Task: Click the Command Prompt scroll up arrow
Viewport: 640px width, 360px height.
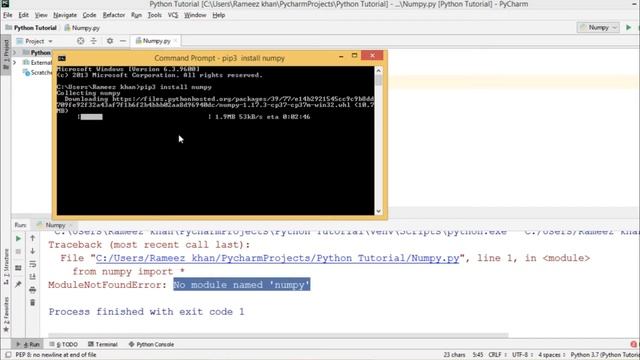Action: (378, 70)
